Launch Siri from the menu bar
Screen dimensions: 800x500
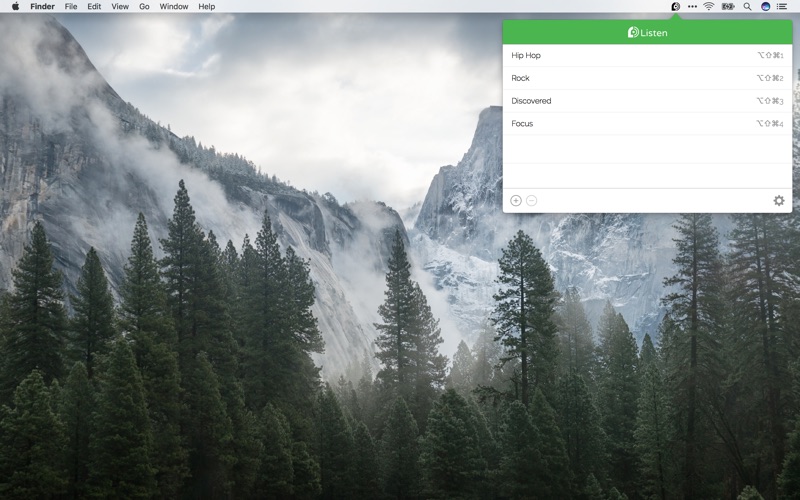pyautogui.click(x=765, y=7)
